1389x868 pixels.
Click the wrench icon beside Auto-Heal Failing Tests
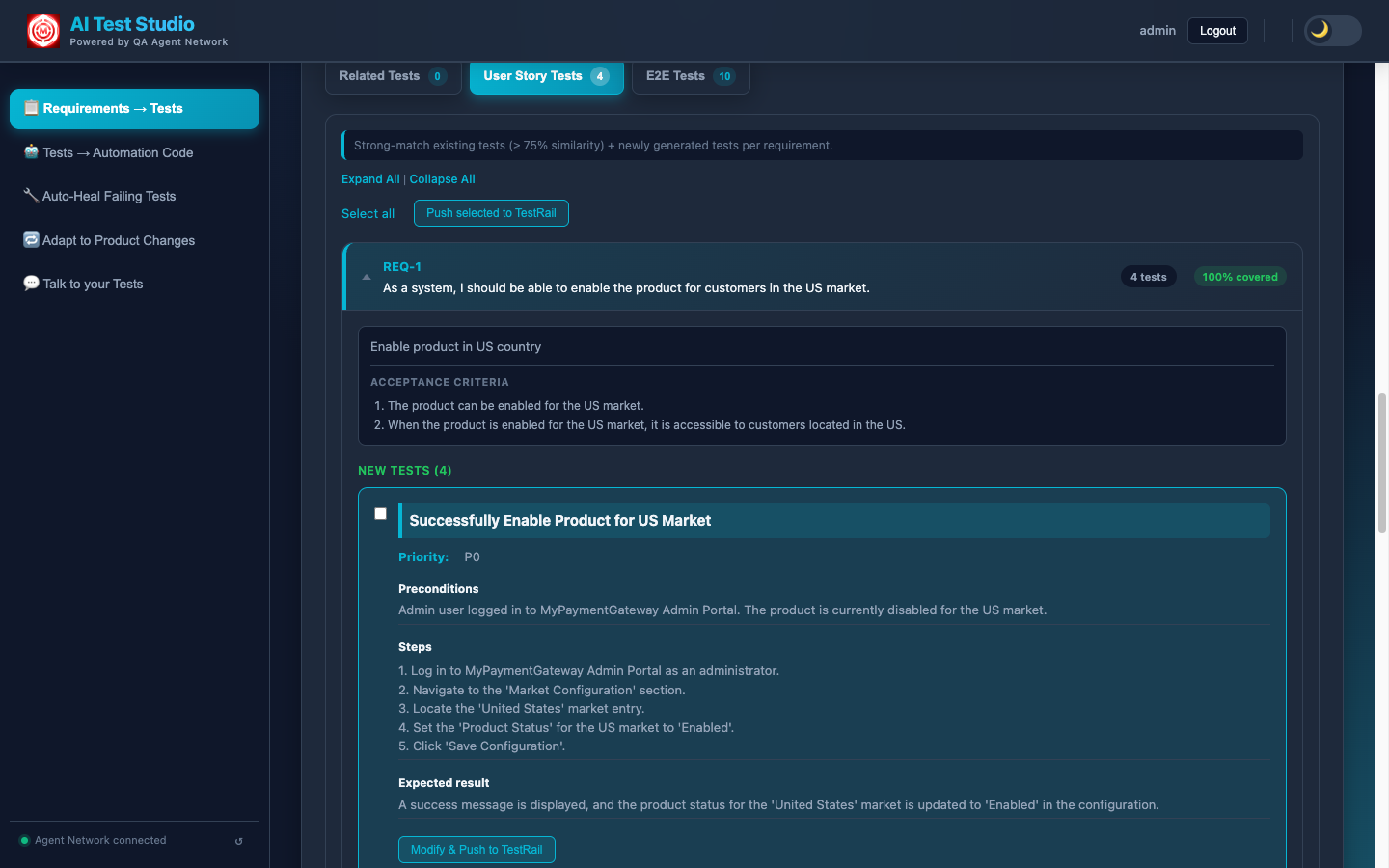31,195
